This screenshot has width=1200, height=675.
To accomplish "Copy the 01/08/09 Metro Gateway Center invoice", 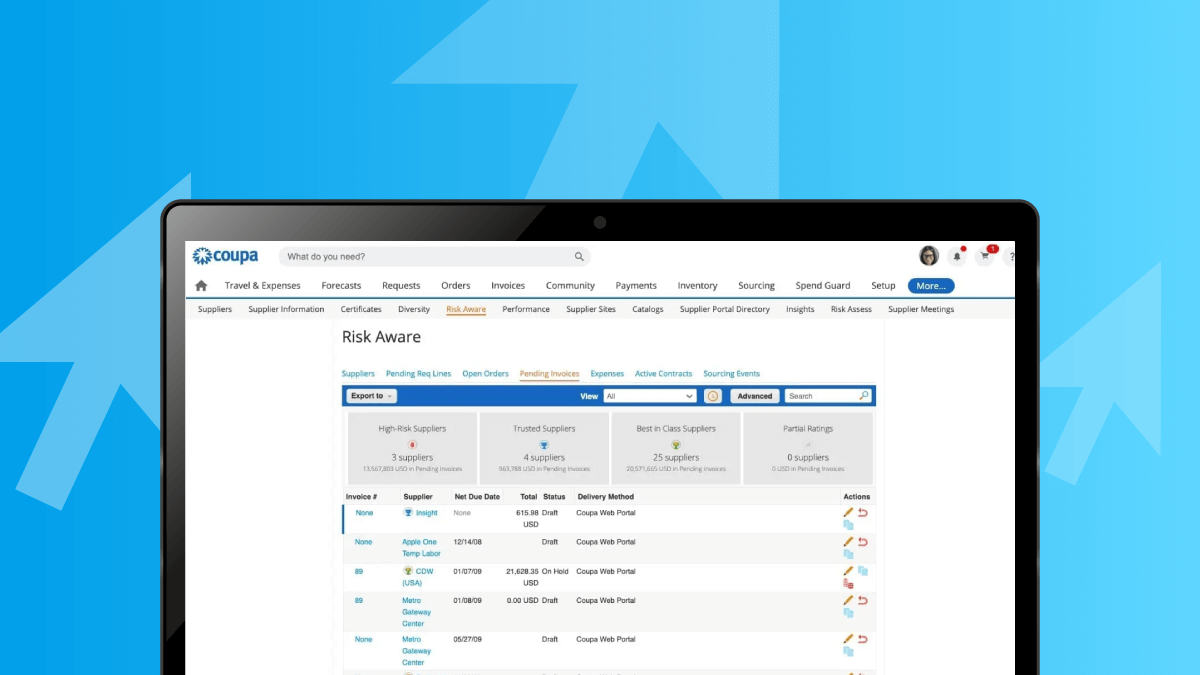I will click(x=848, y=613).
